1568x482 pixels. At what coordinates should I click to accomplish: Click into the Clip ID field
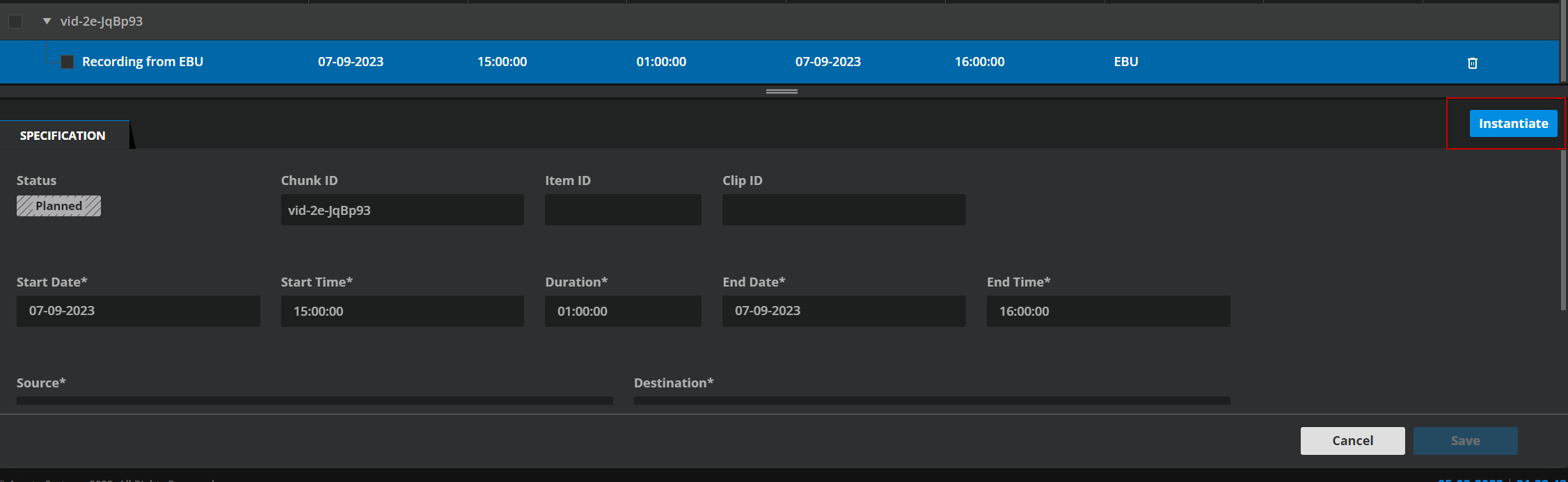click(843, 210)
